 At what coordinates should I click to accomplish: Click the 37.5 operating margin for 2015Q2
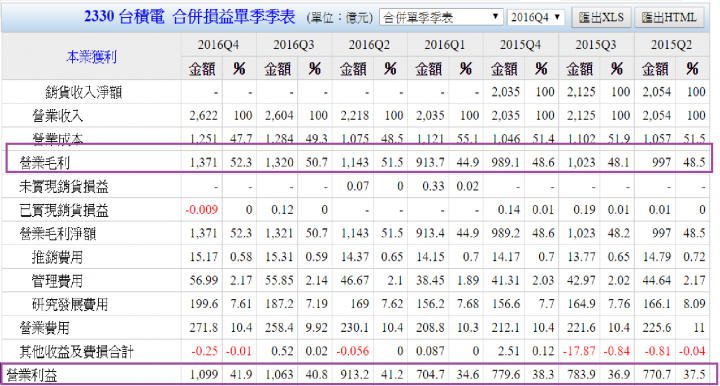694,375
